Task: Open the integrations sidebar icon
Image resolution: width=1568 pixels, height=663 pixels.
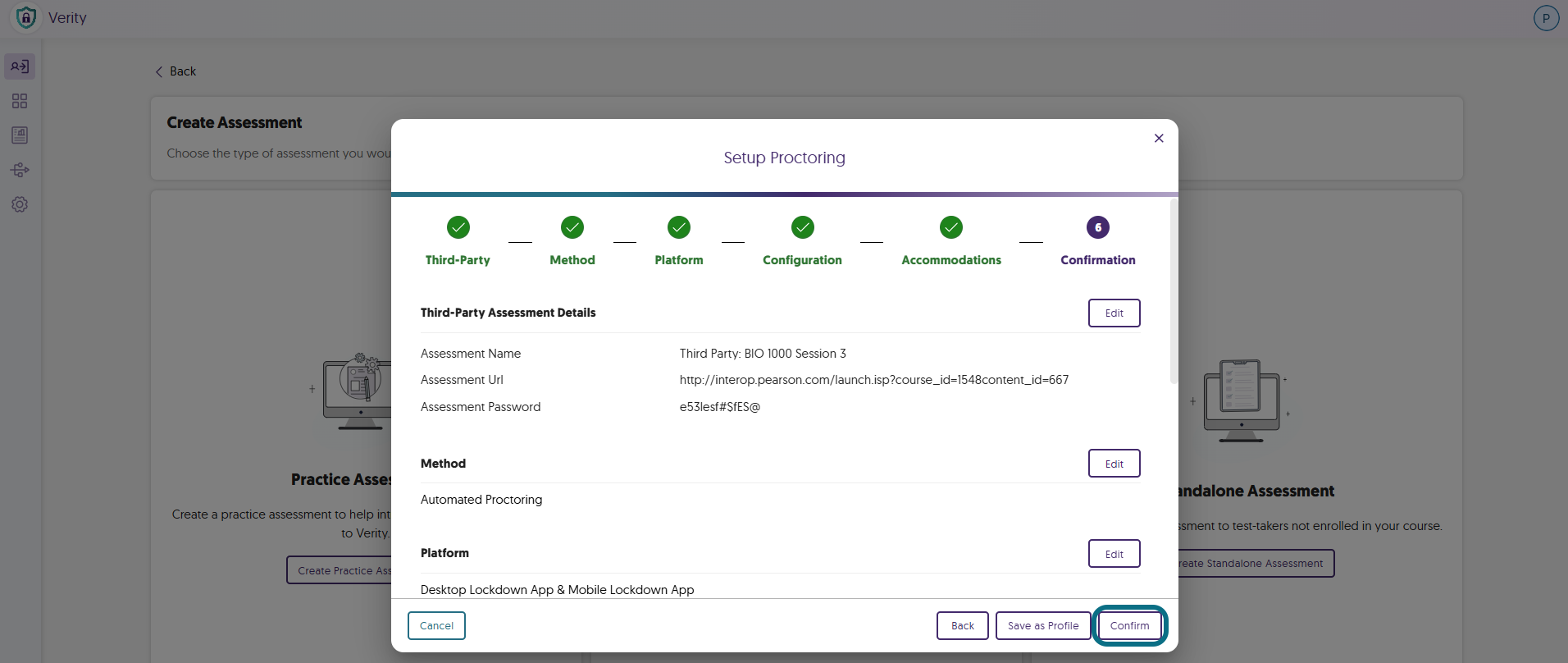Action: pyautogui.click(x=20, y=170)
